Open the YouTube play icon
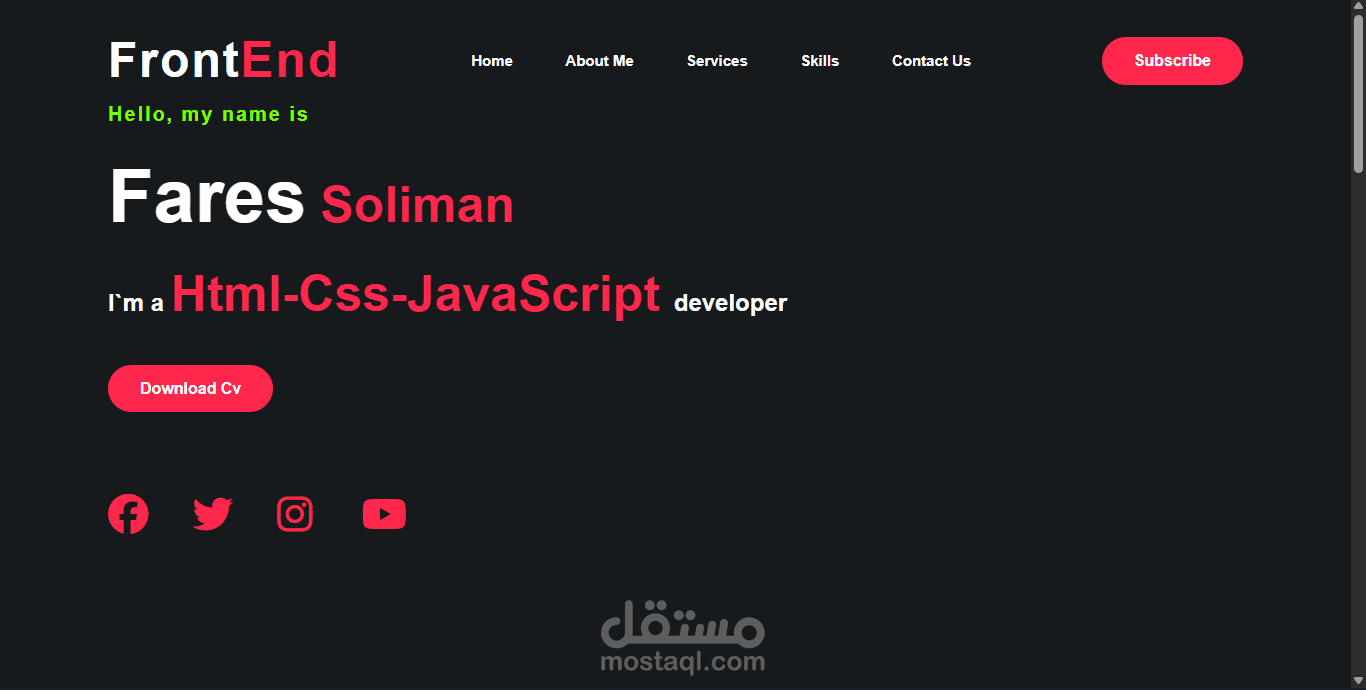The height and width of the screenshot is (690, 1366). point(384,514)
